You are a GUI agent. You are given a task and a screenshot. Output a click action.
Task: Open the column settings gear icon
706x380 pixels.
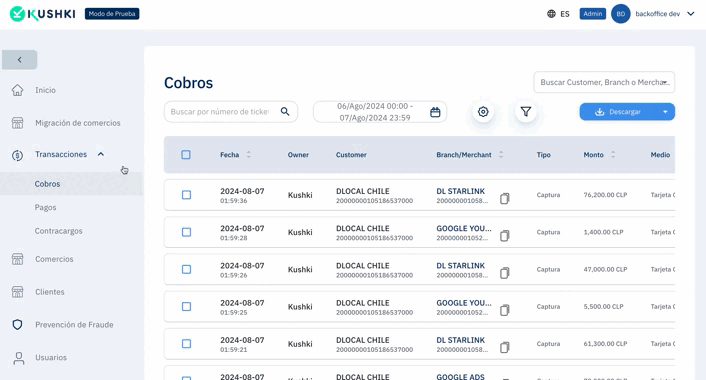[x=483, y=112]
